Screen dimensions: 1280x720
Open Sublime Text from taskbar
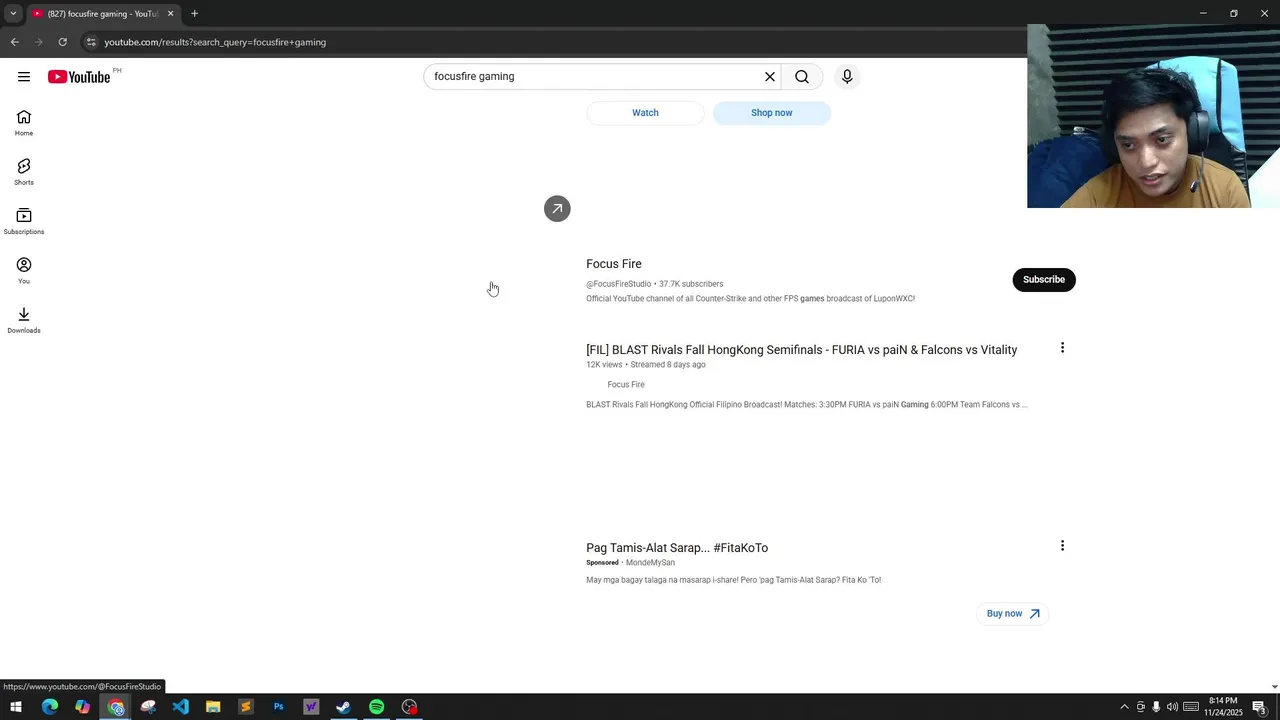tap(246, 707)
